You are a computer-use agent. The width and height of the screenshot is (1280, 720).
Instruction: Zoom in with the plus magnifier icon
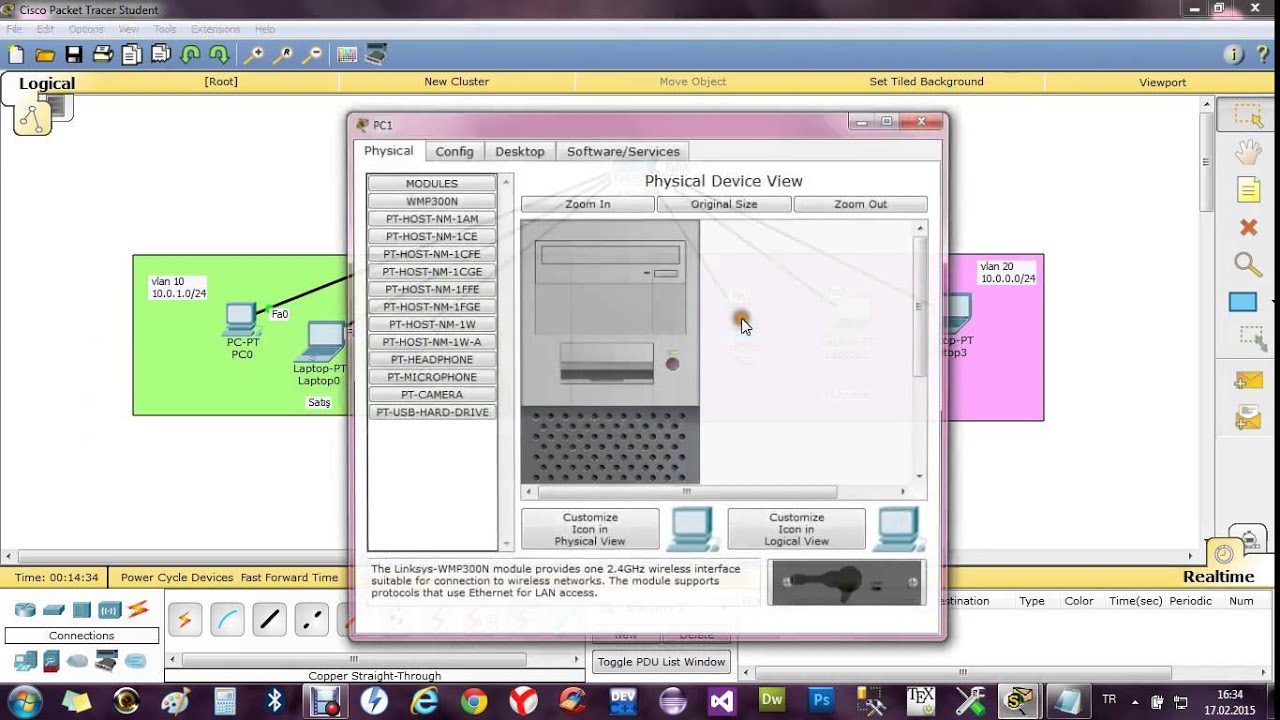[254, 55]
